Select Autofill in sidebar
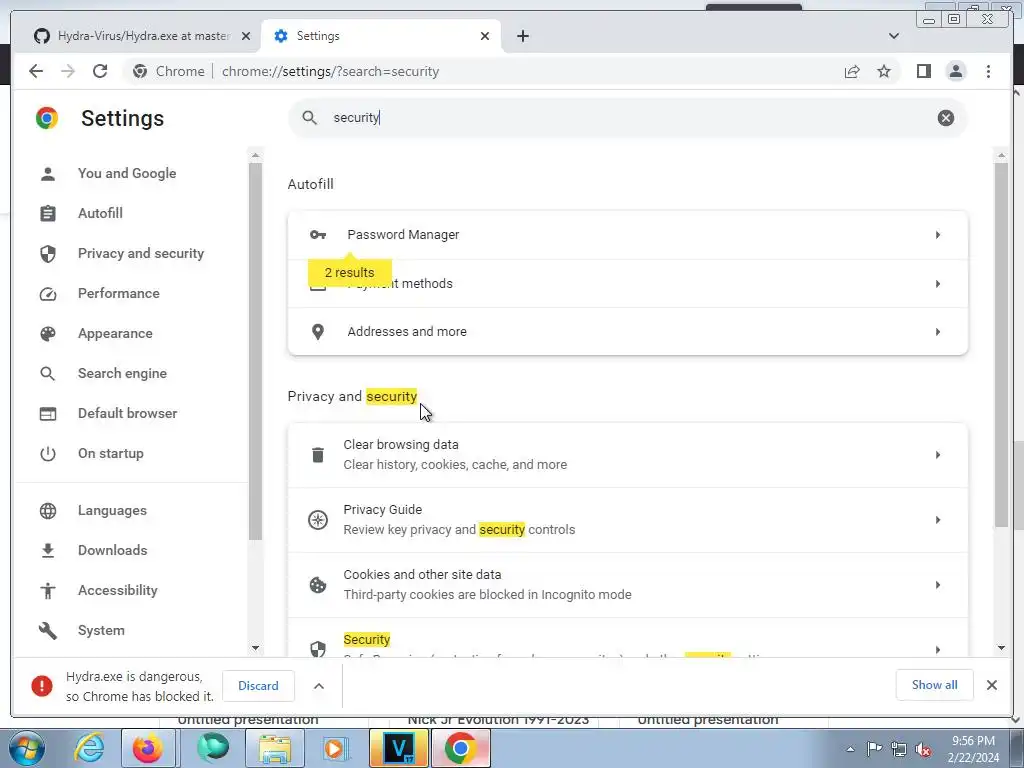This screenshot has height=768, width=1024. (x=100, y=213)
